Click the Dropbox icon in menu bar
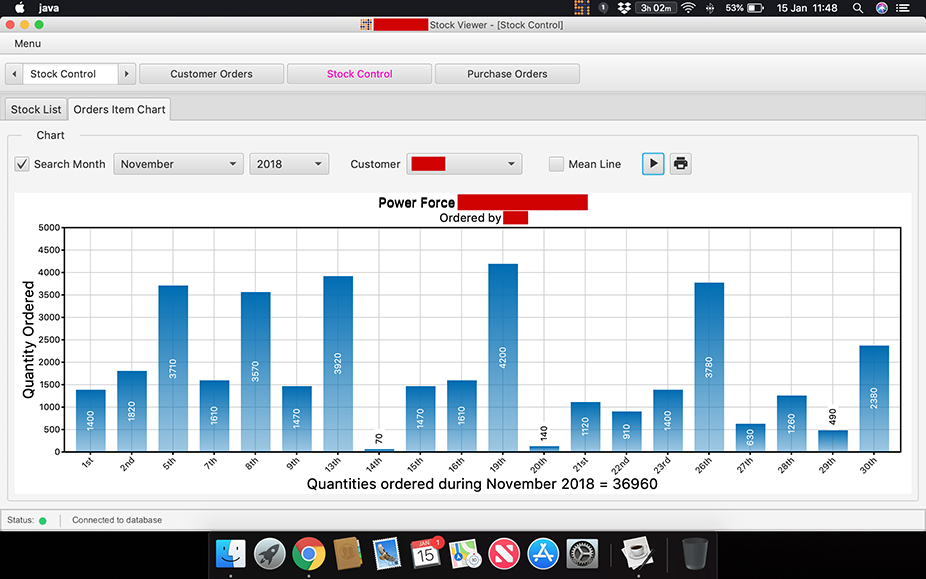Viewport: 926px width, 579px height. click(x=624, y=8)
